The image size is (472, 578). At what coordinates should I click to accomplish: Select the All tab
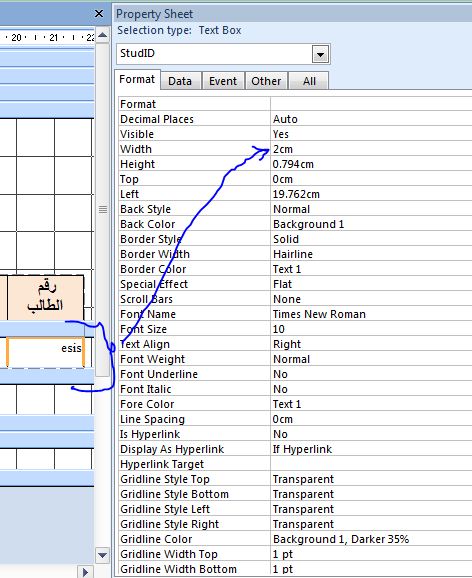(309, 81)
